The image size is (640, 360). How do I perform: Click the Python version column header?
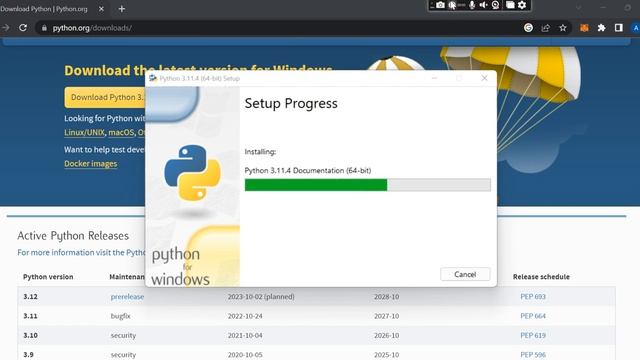(48, 277)
